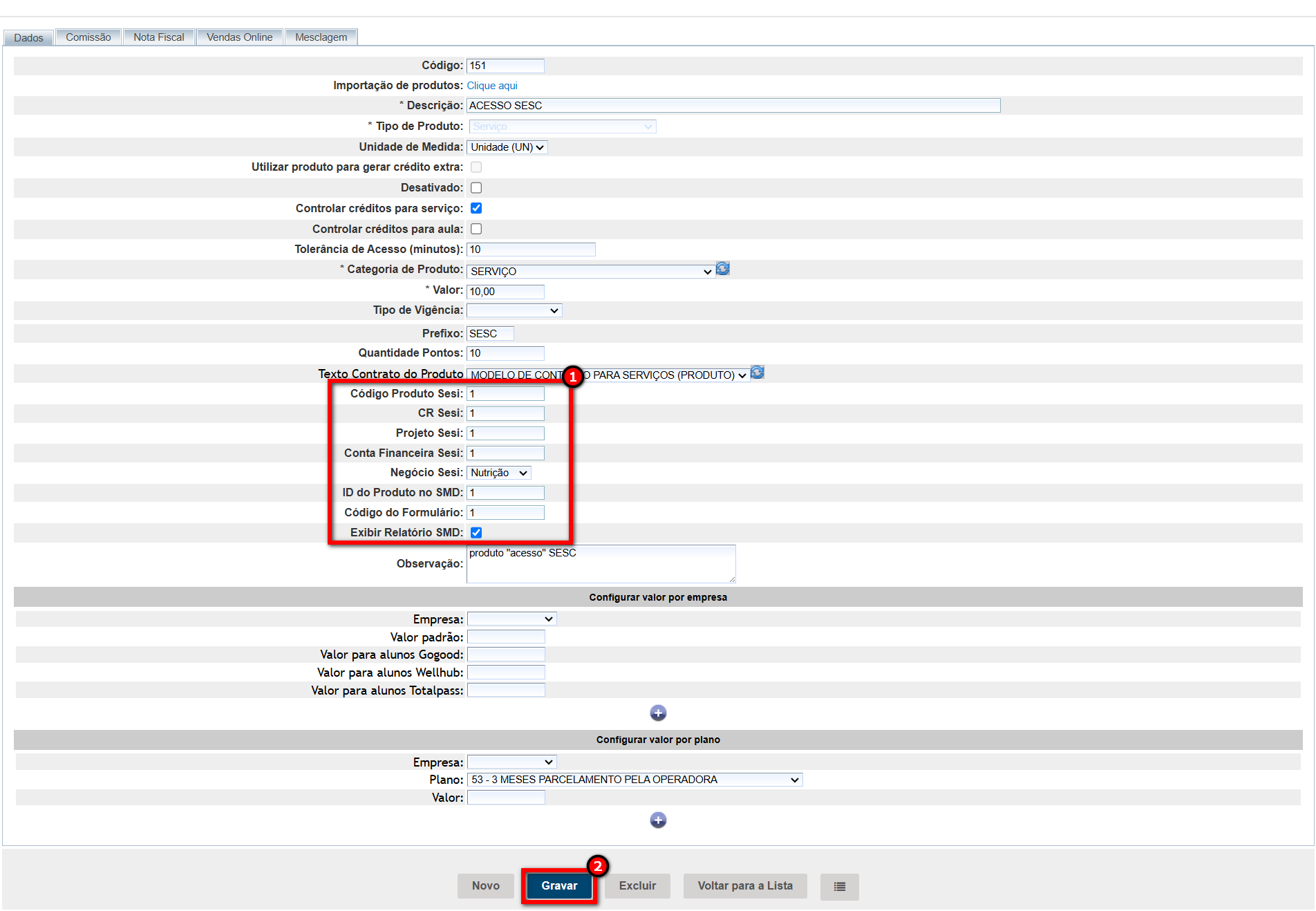Switch to the Comissão tab
This screenshot has width=1316, height=911.
point(88,37)
